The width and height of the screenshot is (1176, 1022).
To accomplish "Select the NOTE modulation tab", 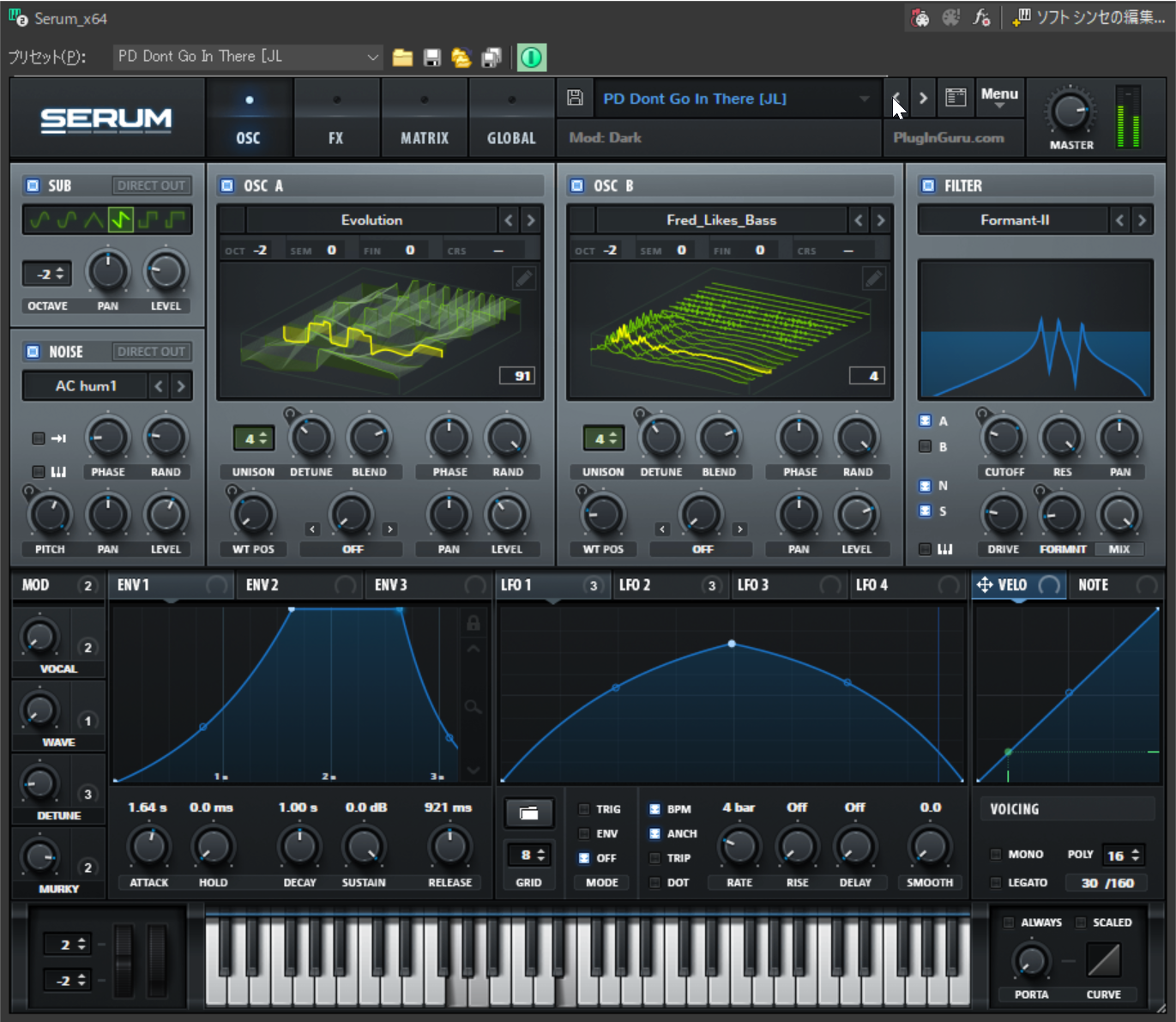I will [x=1117, y=585].
